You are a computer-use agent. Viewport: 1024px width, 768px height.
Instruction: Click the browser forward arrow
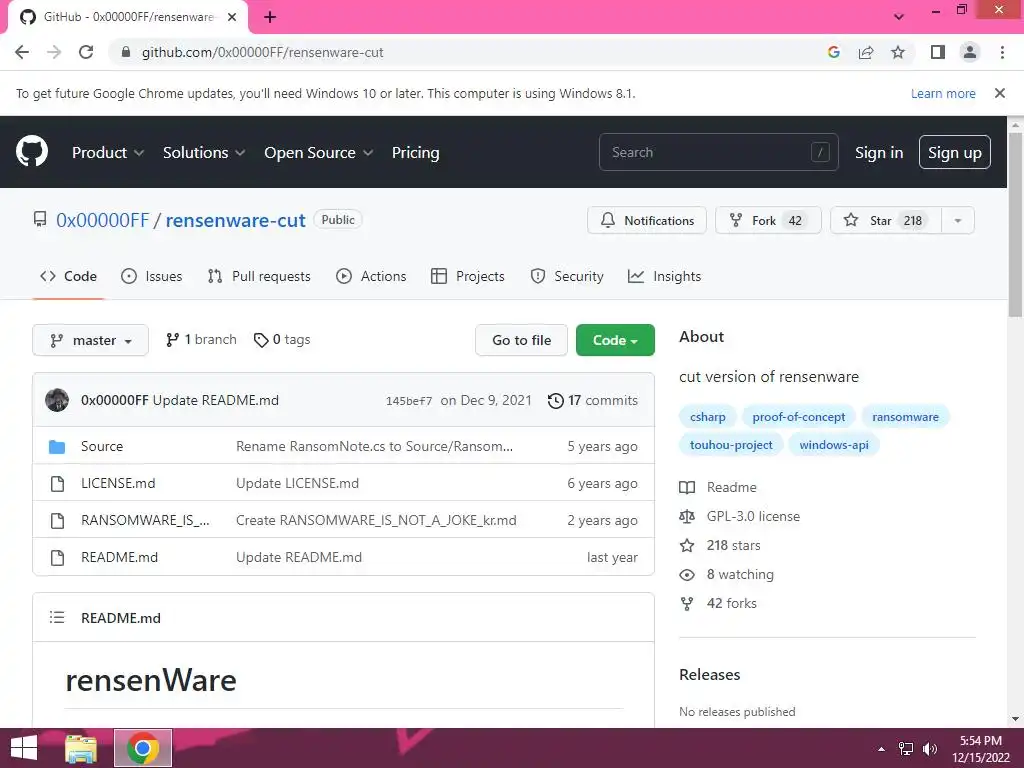pos(54,52)
